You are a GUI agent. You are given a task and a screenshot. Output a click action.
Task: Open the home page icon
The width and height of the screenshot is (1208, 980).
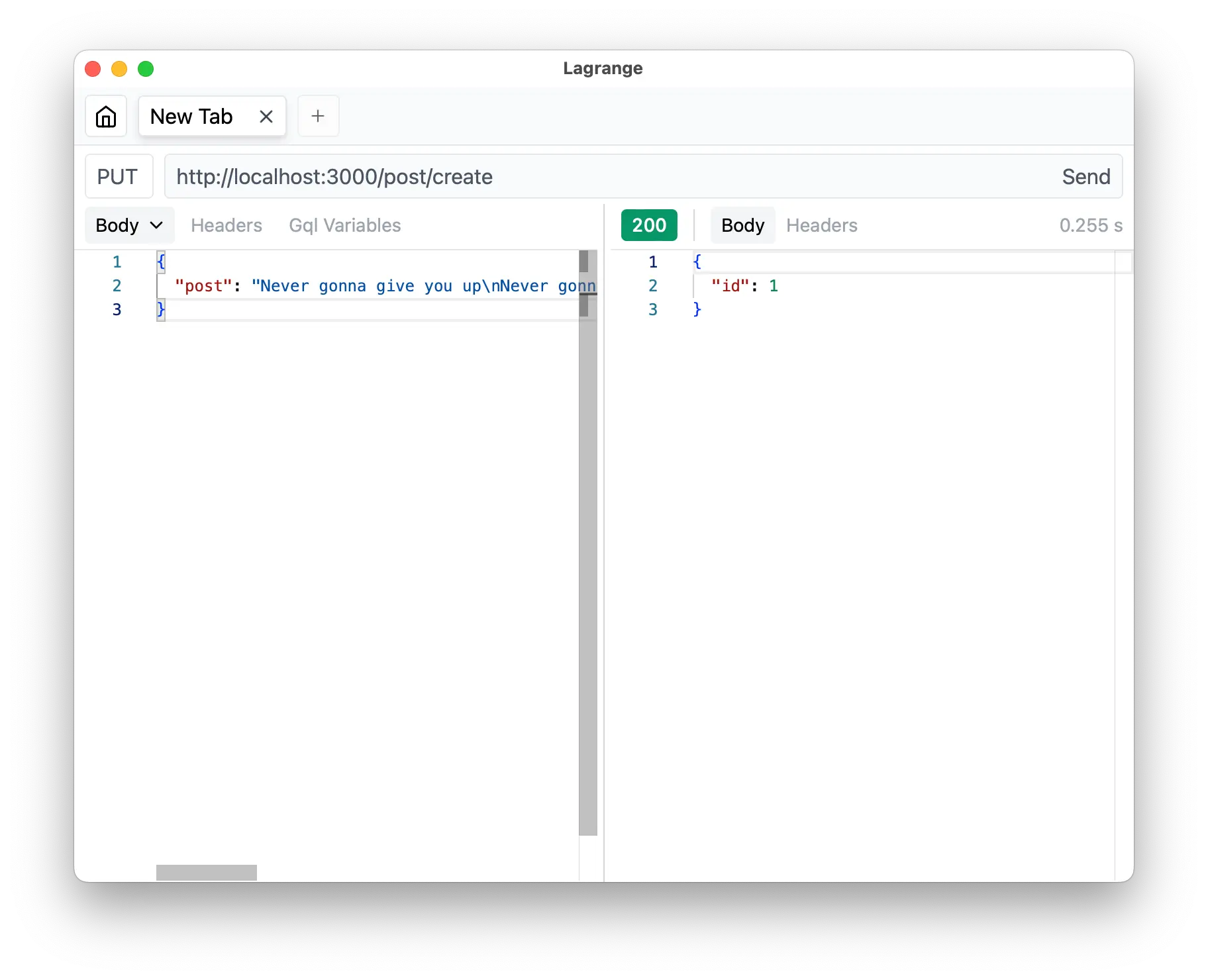point(106,117)
